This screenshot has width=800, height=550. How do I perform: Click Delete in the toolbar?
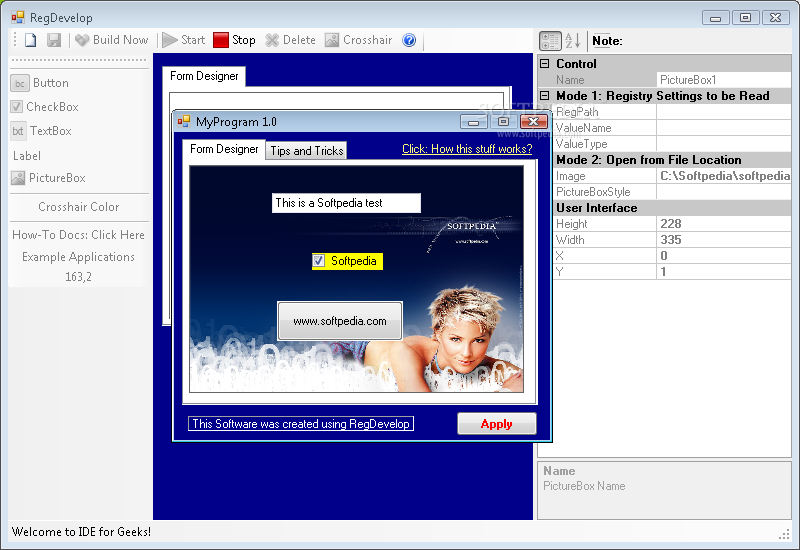(291, 40)
